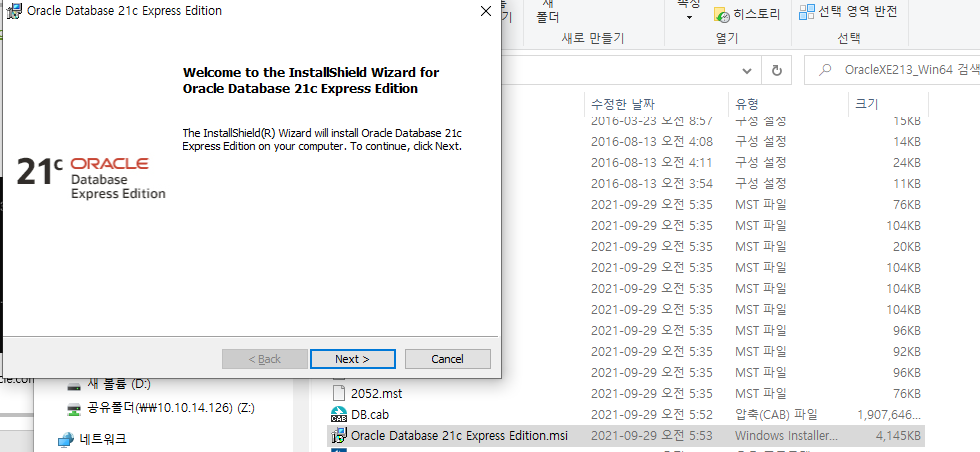
Task: Expand the Properties (특성) dropdown arrow
Action: [x=689, y=17]
